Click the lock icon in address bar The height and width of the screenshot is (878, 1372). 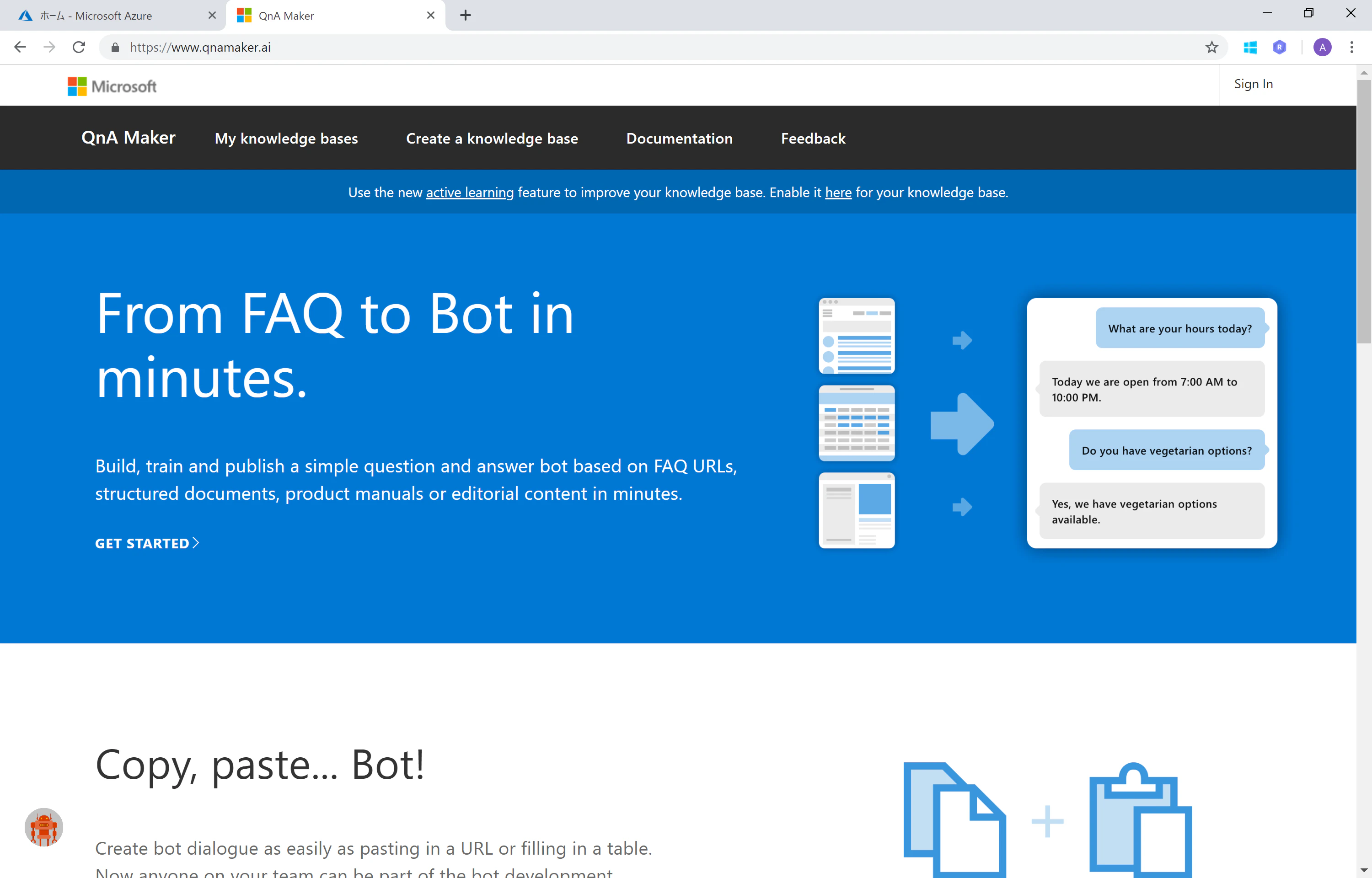[115, 47]
